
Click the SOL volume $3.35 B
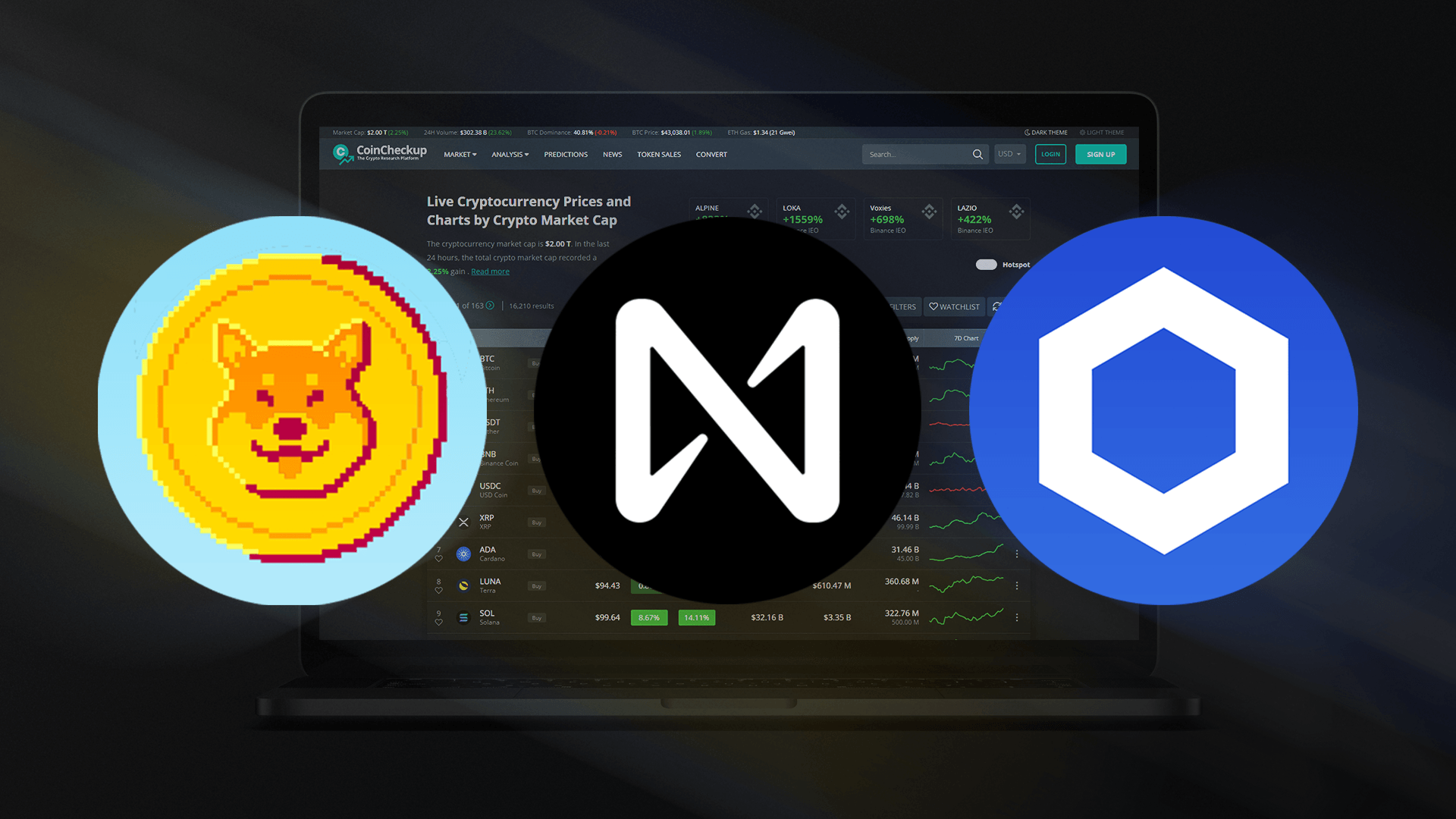click(837, 617)
